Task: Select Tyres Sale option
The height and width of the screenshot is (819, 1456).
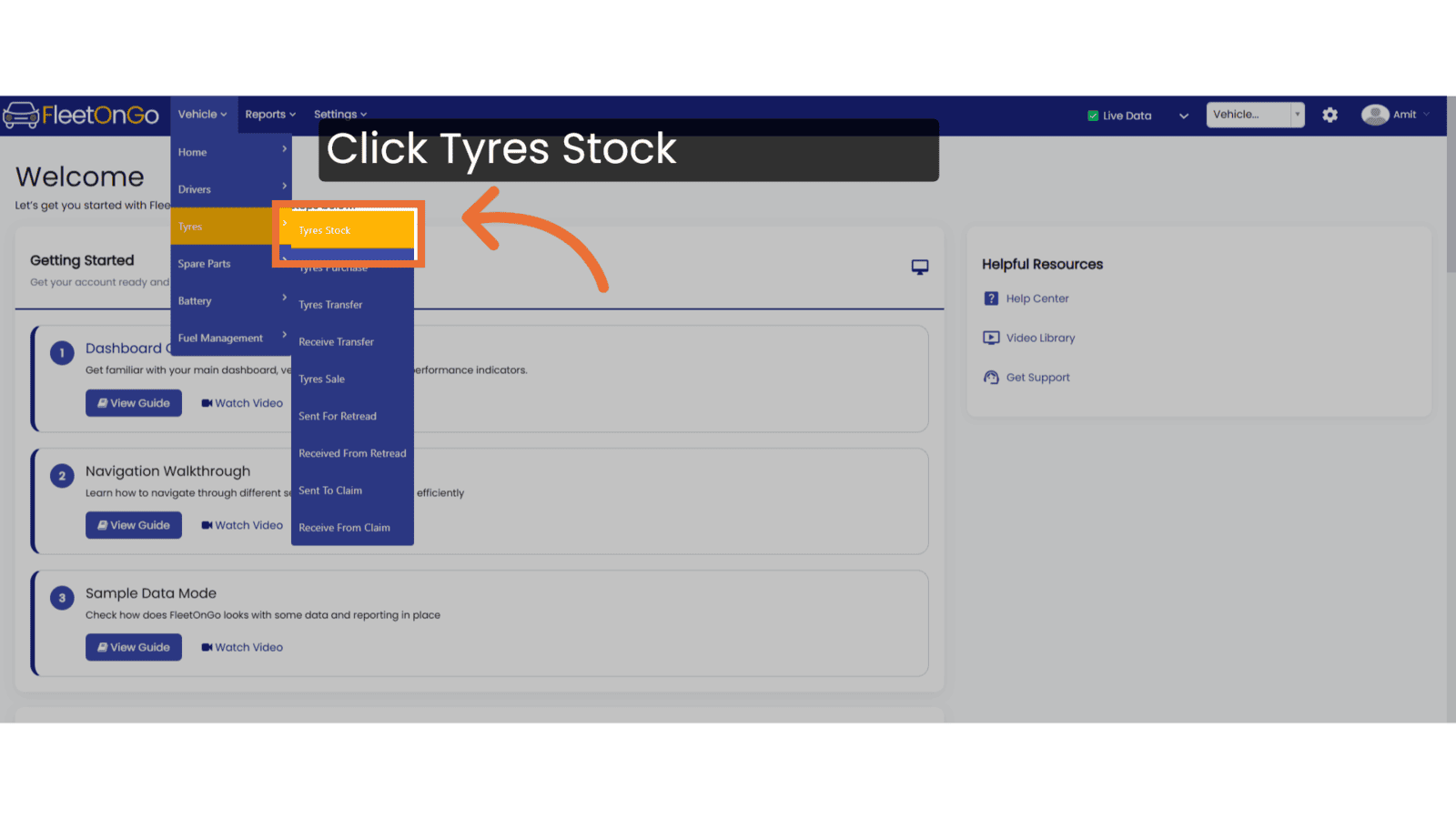Action: click(x=352, y=379)
